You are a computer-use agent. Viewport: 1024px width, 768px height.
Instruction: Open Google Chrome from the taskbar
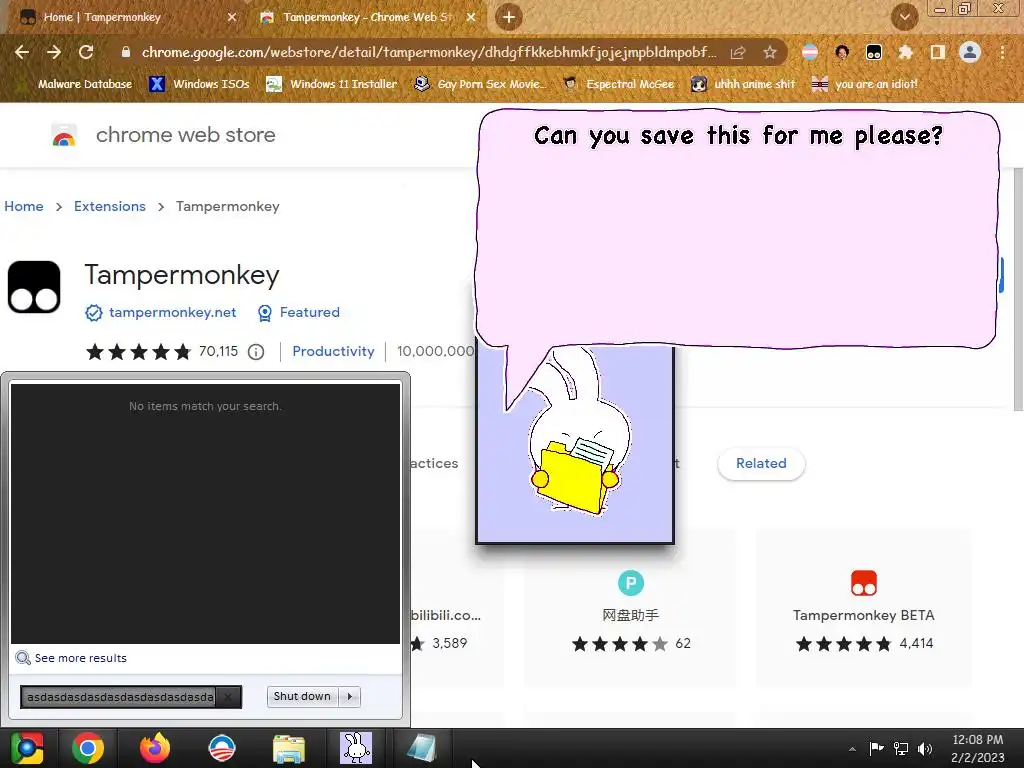pyautogui.click(x=88, y=748)
